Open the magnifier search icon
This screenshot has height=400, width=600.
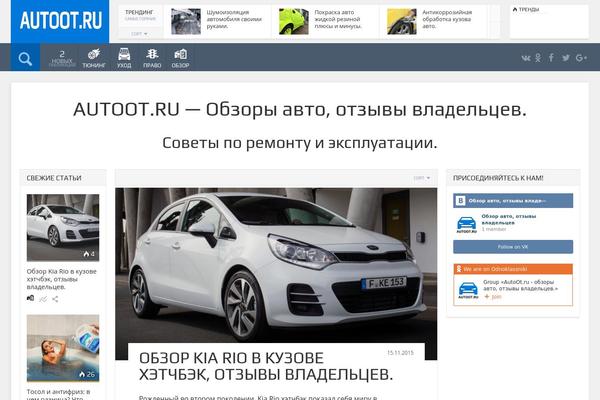[x=25, y=59]
